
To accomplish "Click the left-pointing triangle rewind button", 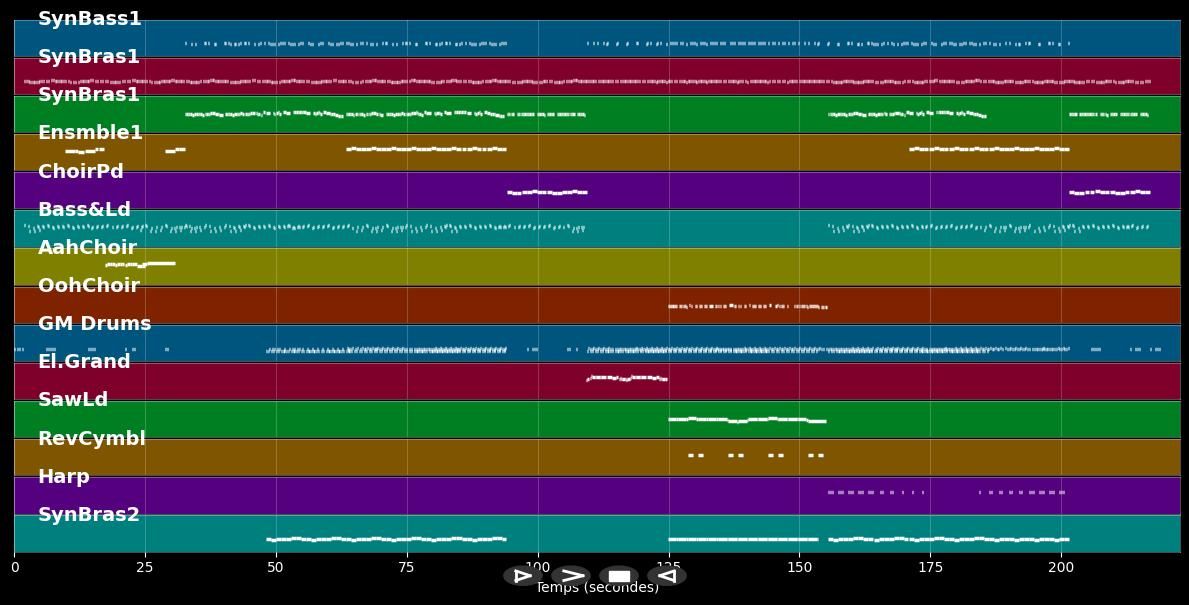I will coord(666,576).
